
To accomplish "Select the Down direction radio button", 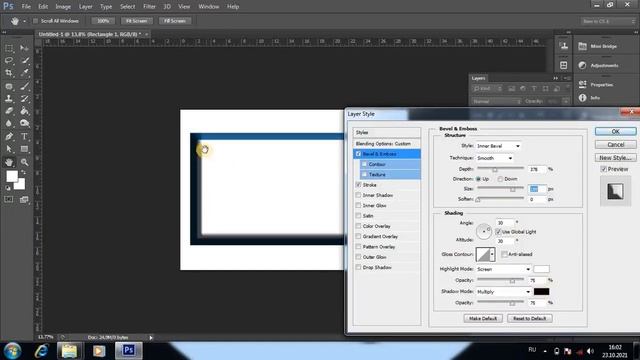I will 500,179.
